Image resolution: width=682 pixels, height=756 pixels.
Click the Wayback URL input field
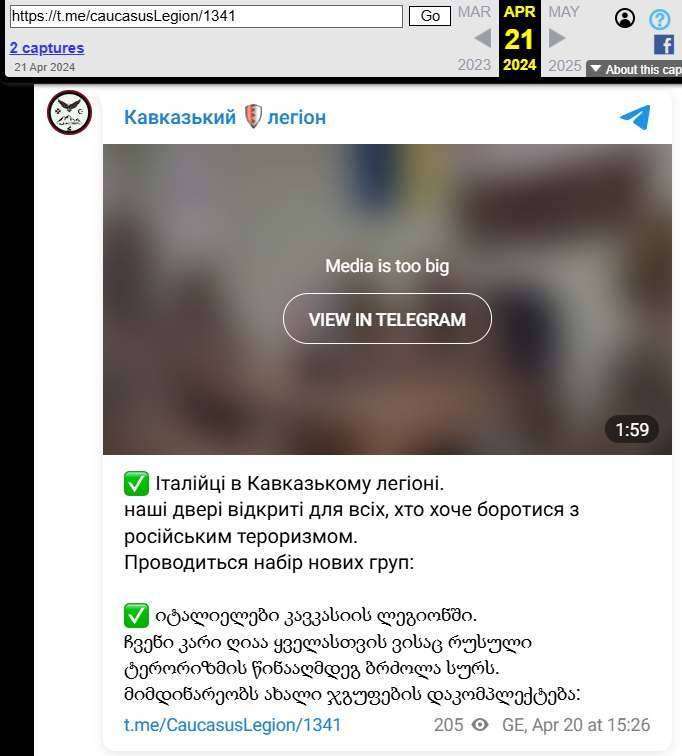pyautogui.click(x=206, y=16)
